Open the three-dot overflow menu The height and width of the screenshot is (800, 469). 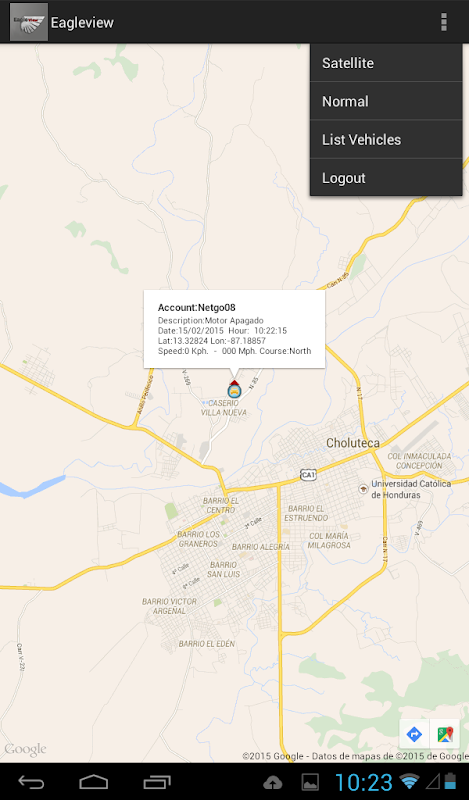point(443,22)
